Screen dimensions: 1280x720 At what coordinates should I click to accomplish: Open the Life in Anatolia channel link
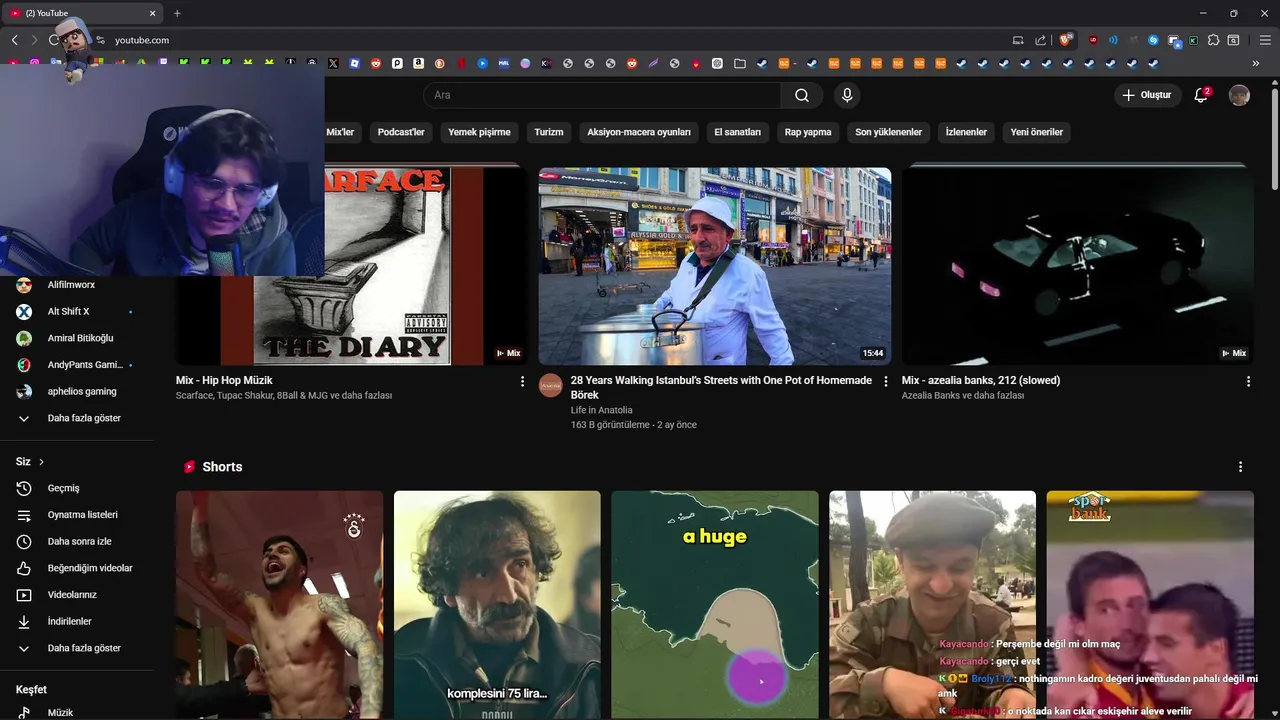(x=601, y=410)
